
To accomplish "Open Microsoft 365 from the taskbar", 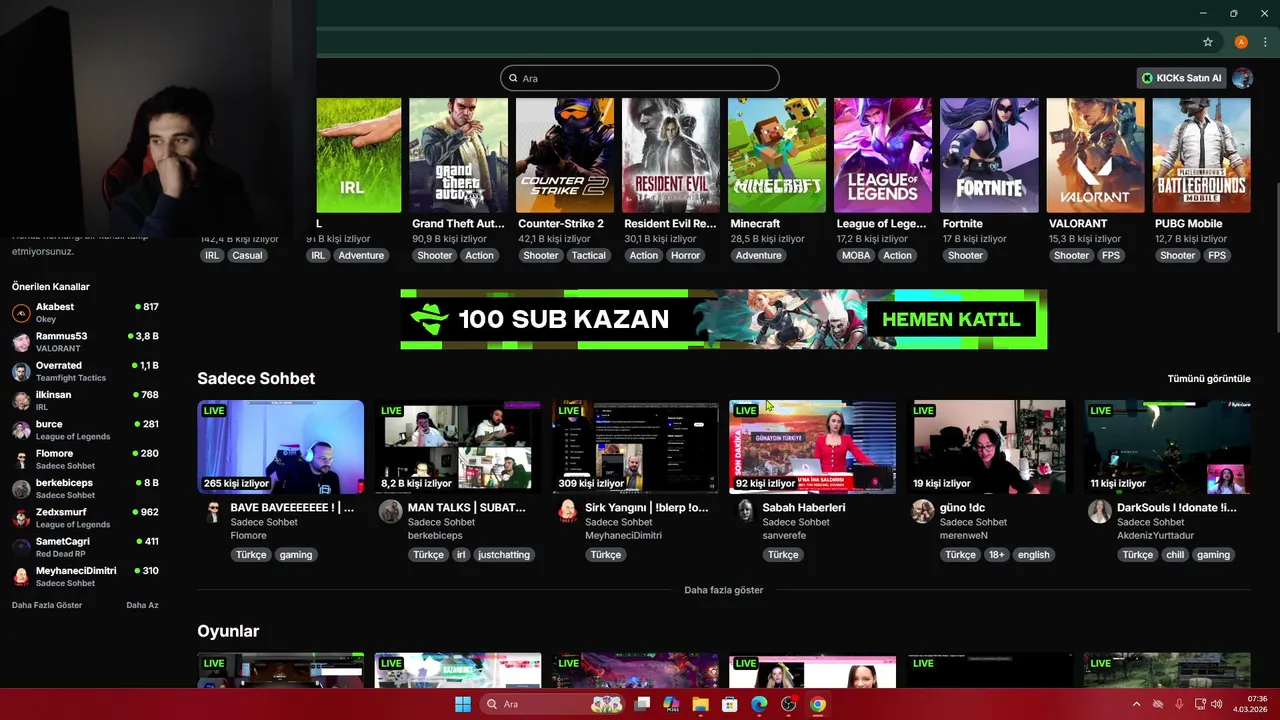I will 671,704.
